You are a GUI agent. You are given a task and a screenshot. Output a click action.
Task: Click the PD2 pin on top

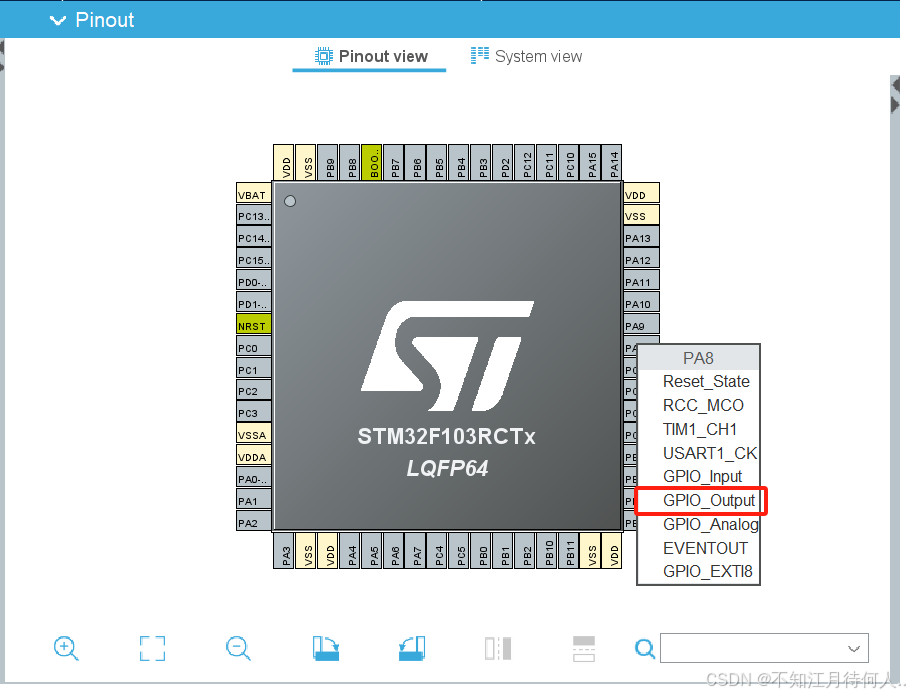(x=503, y=162)
